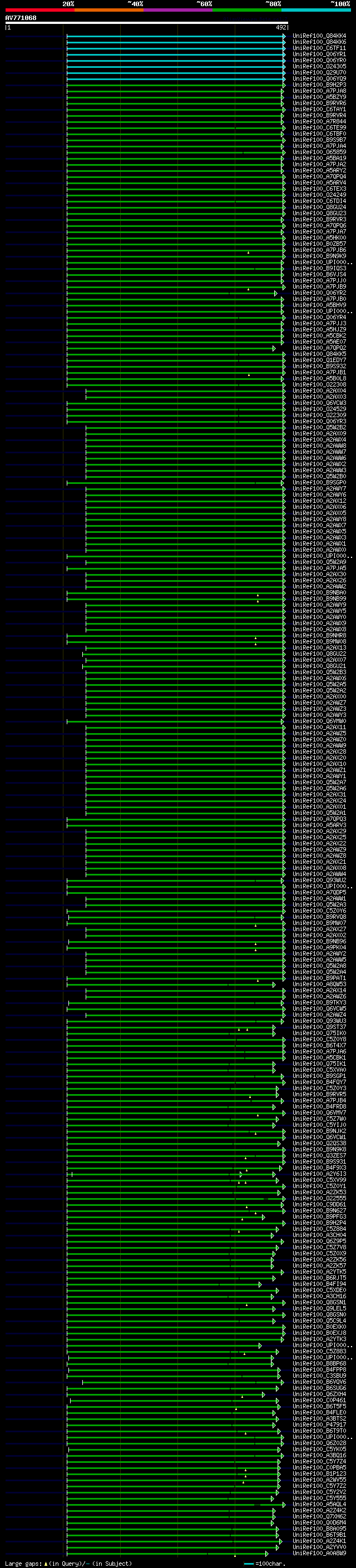The width and height of the screenshot is (356, 1568).
Task: Open hit label UniRef100_O24305
Action: pos(319,66)
